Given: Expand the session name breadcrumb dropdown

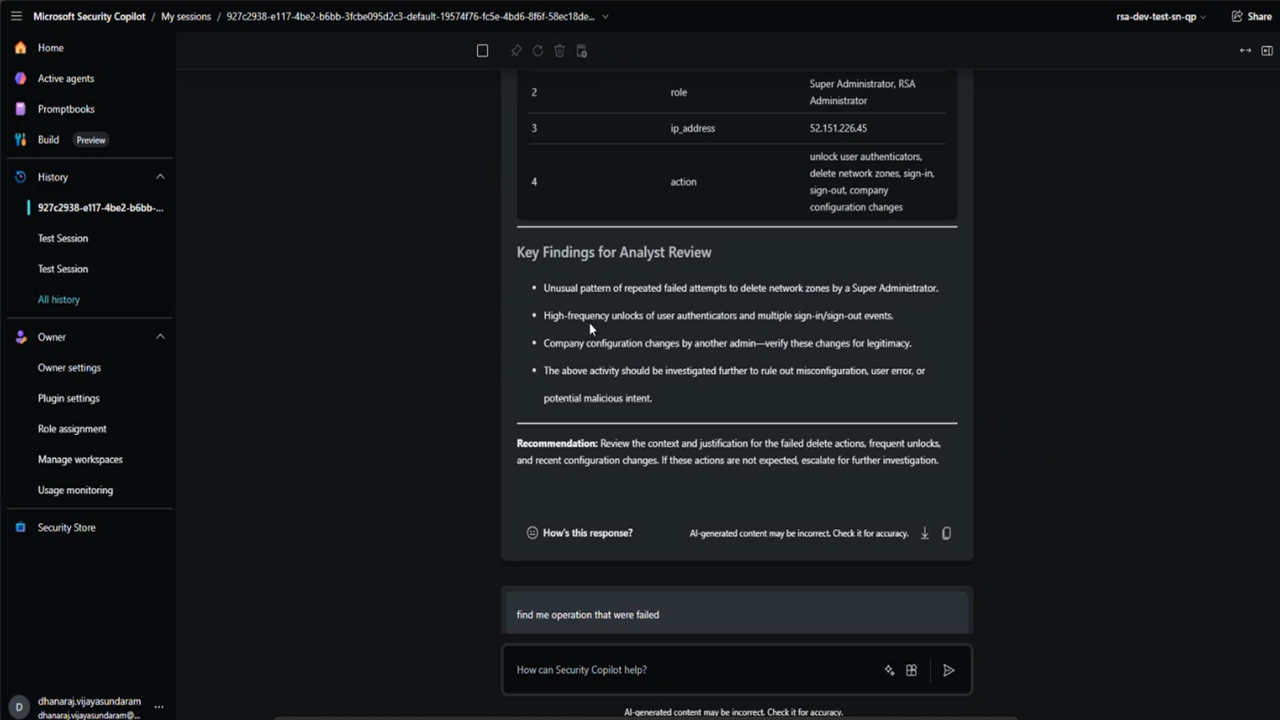Looking at the screenshot, I should click(x=605, y=16).
